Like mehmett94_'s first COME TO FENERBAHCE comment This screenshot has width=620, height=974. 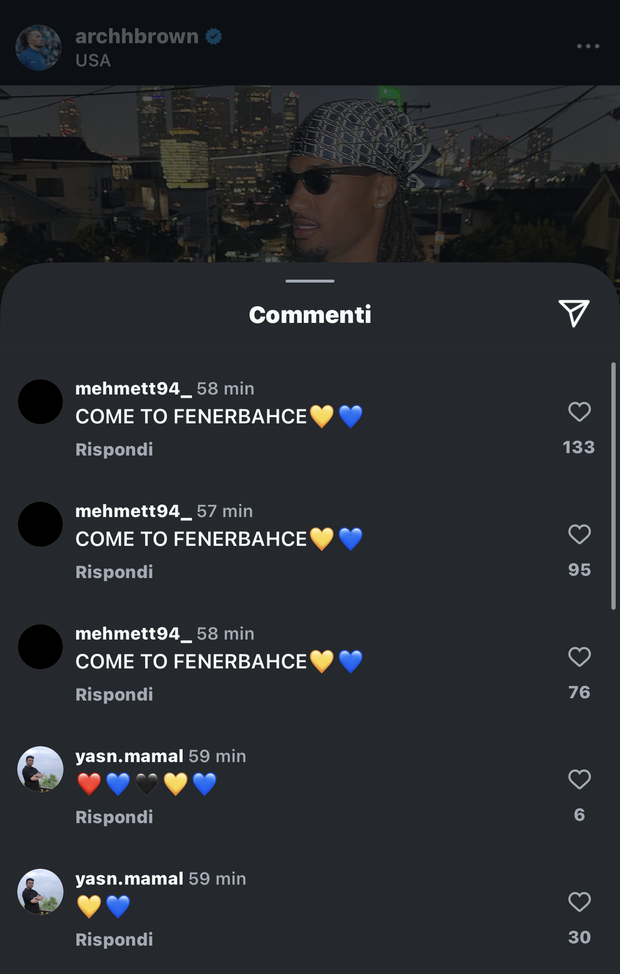pyautogui.click(x=579, y=412)
